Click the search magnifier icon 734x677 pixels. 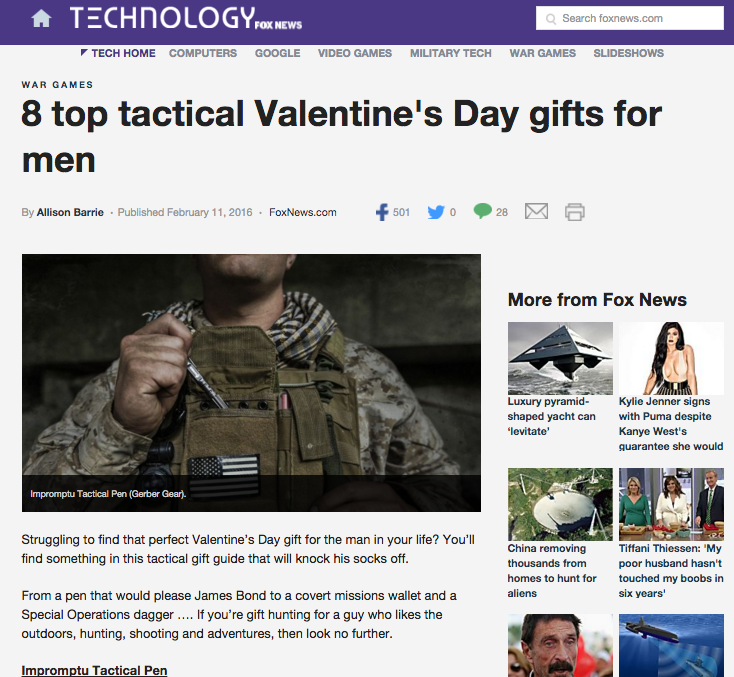coord(551,19)
